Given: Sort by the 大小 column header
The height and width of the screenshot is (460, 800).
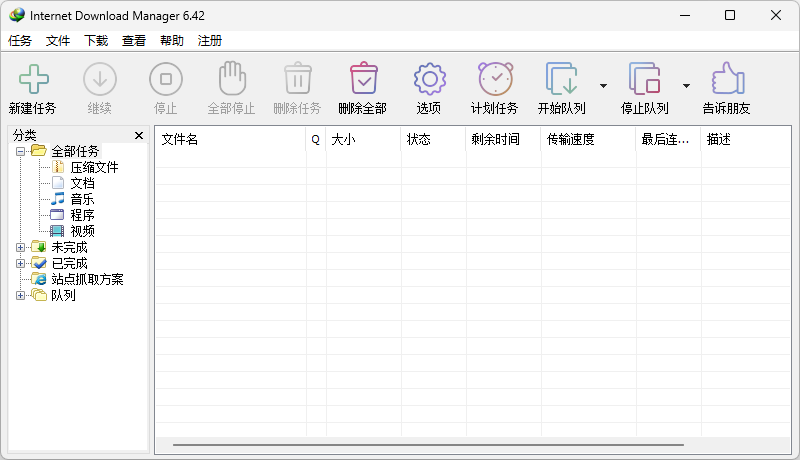Looking at the screenshot, I should pyautogui.click(x=363, y=139).
